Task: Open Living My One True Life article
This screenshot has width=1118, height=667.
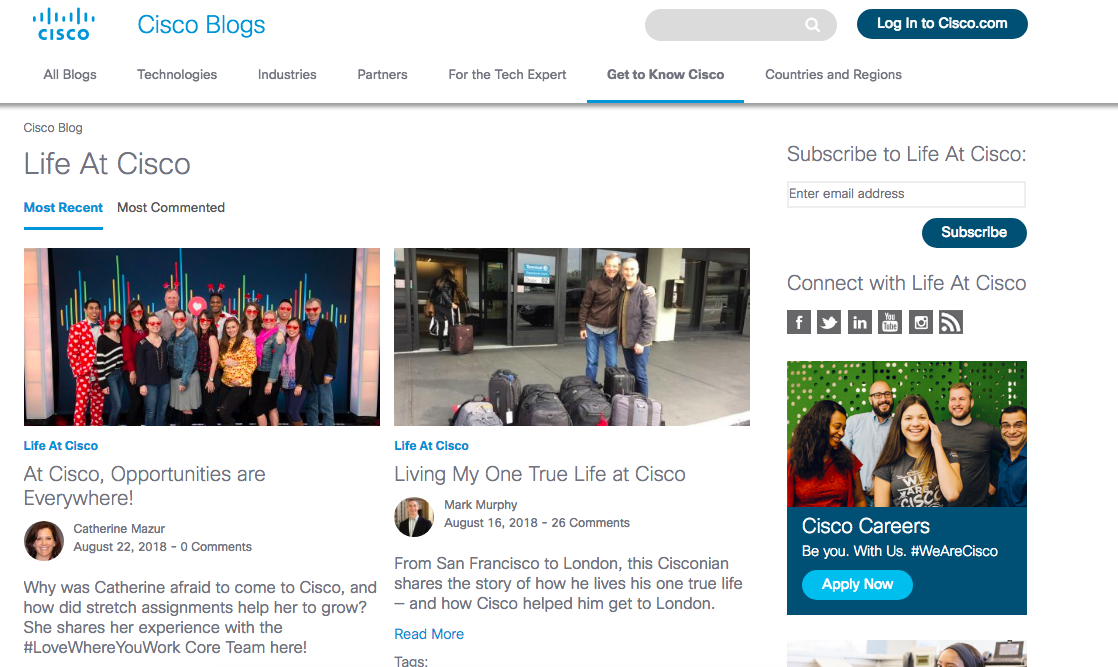Action: coord(540,474)
